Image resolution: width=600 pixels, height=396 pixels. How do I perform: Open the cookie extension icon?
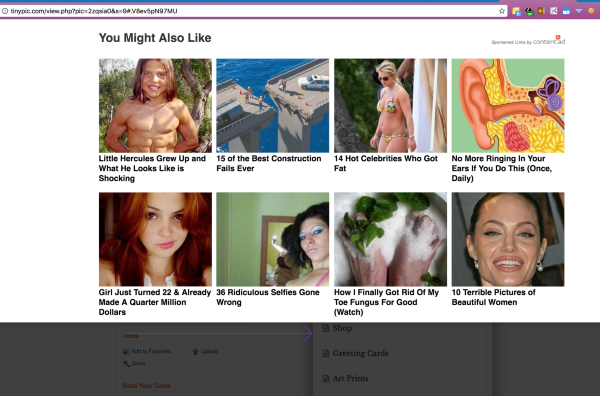[x=591, y=11]
